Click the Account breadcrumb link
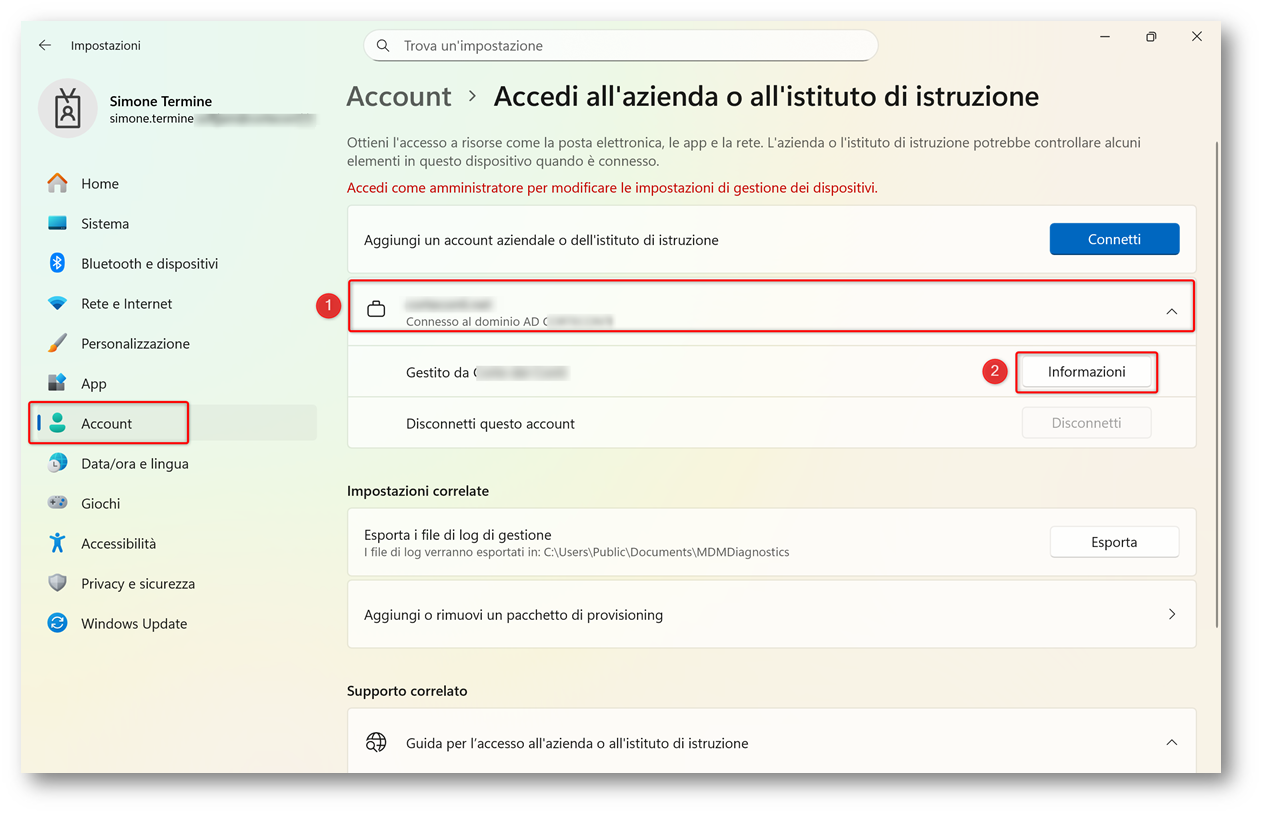Viewport: 1263px width, 815px height. coord(399,96)
